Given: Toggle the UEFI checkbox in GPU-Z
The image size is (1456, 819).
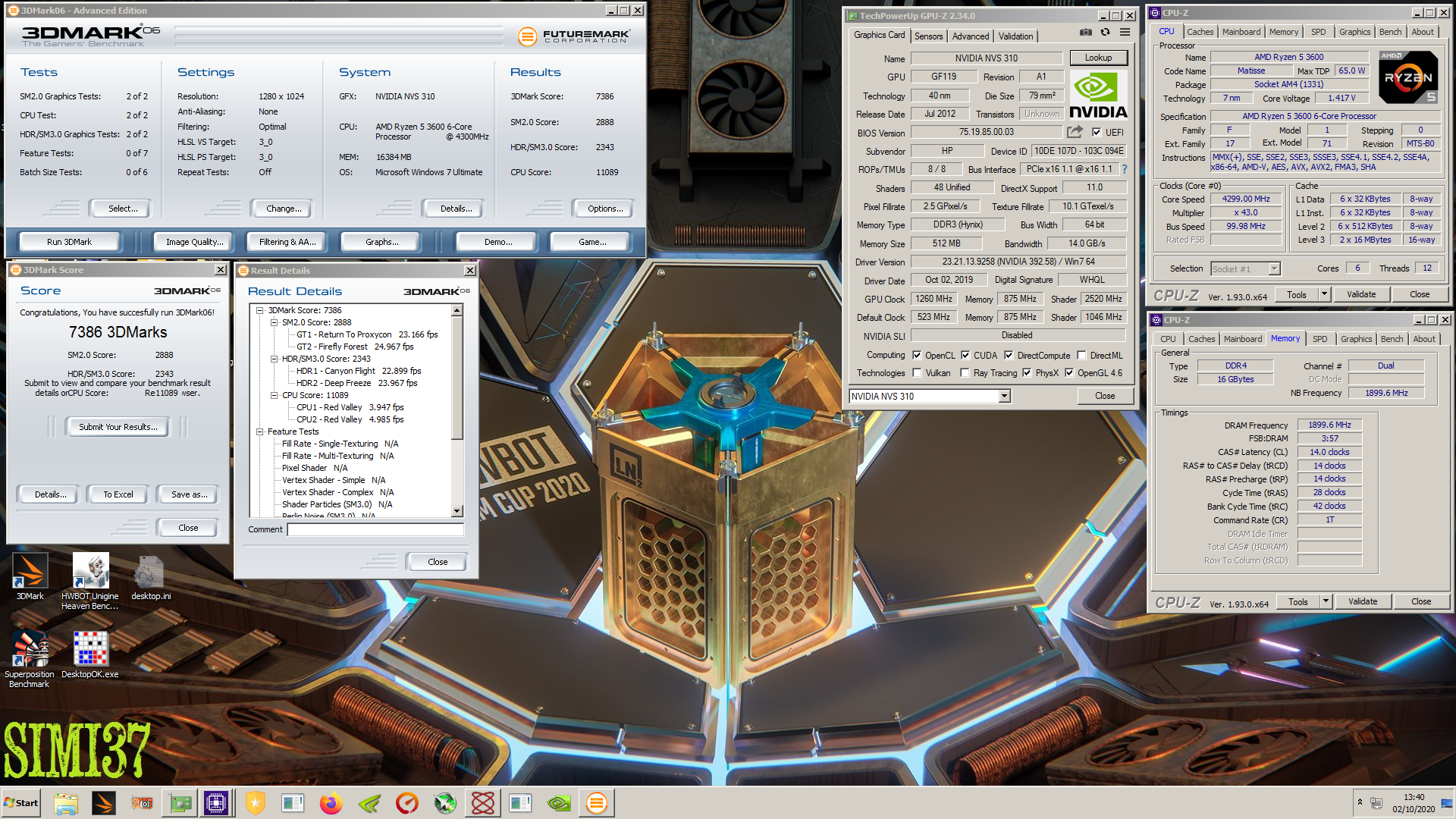Looking at the screenshot, I should [x=1097, y=132].
